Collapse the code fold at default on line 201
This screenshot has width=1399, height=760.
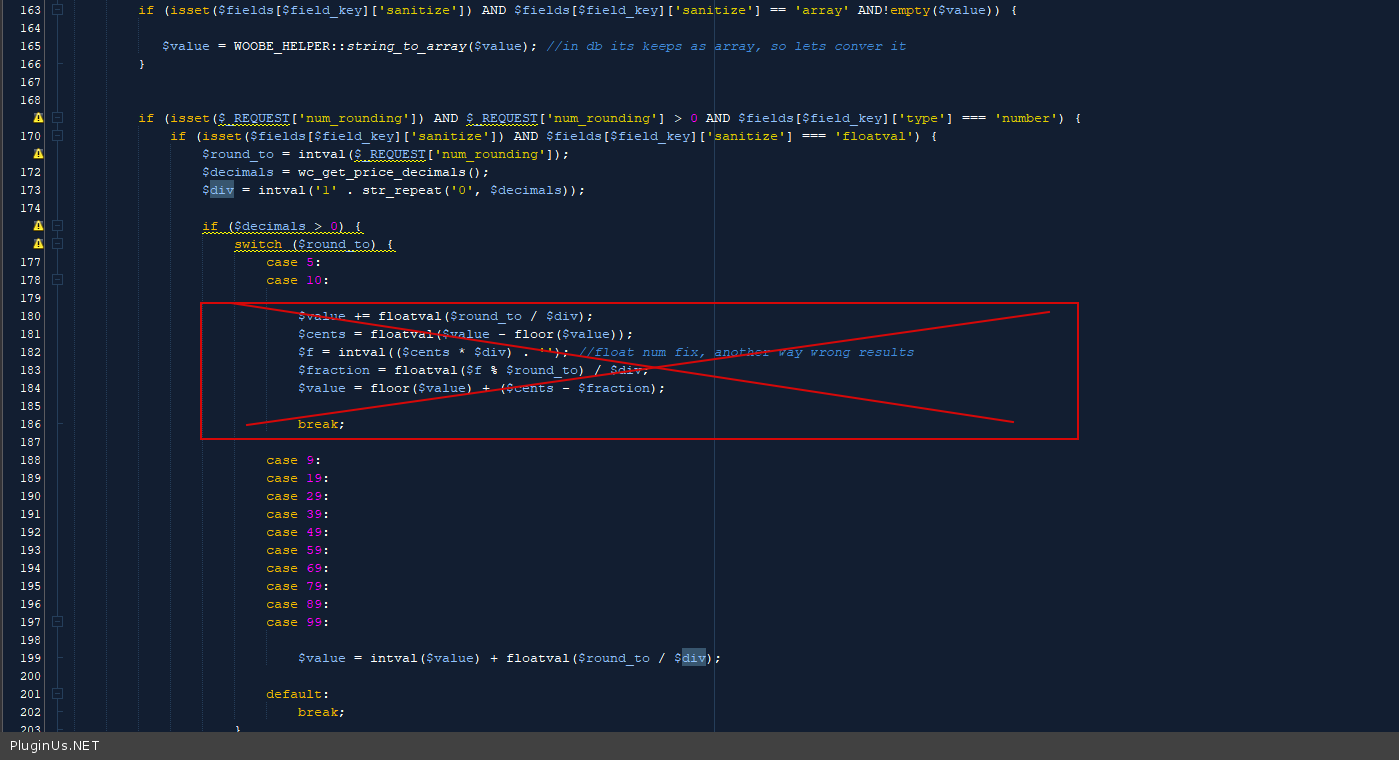(x=57, y=694)
